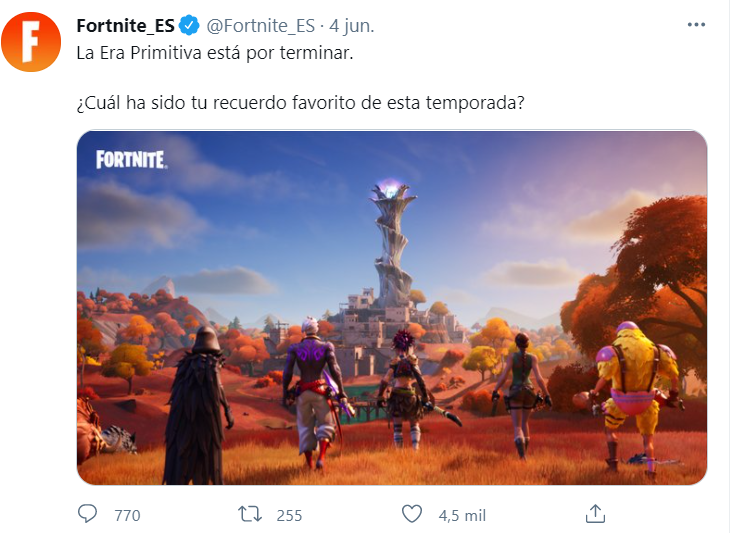Retweet using the arrows icon
Image resolution: width=738 pixels, height=533 pixels.
point(249,514)
